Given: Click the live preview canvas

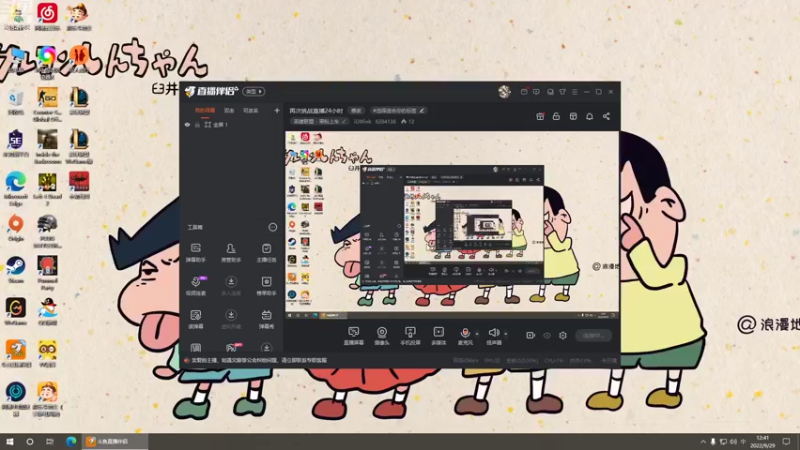Looking at the screenshot, I should [x=452, y=226].
